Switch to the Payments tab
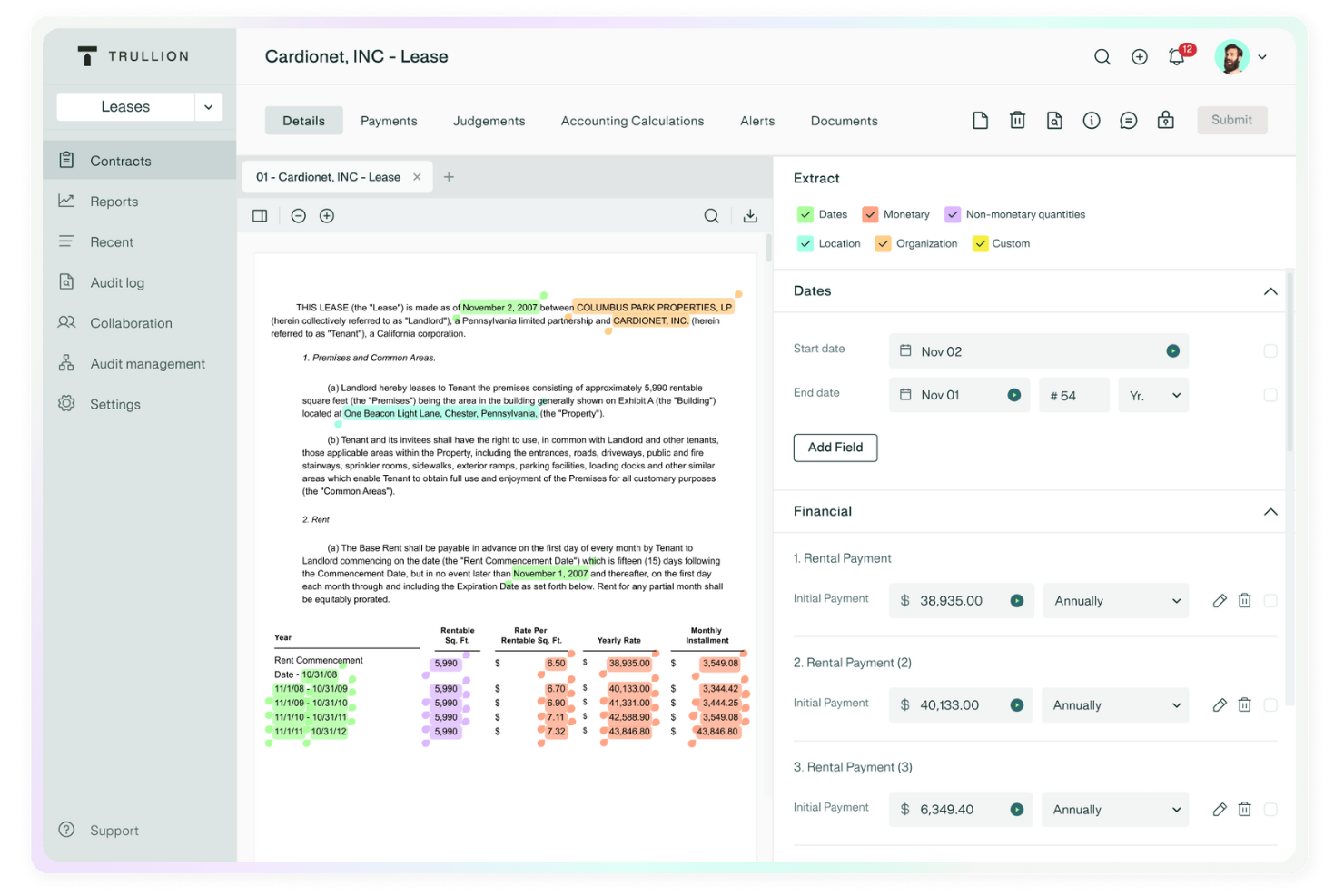Image resolution: width=1344 pixels, height=896 pixels. tap(389, 121)
